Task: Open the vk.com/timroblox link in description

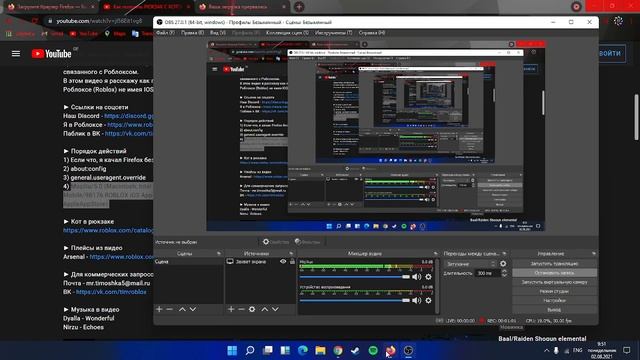Action: tap(111, 292)
